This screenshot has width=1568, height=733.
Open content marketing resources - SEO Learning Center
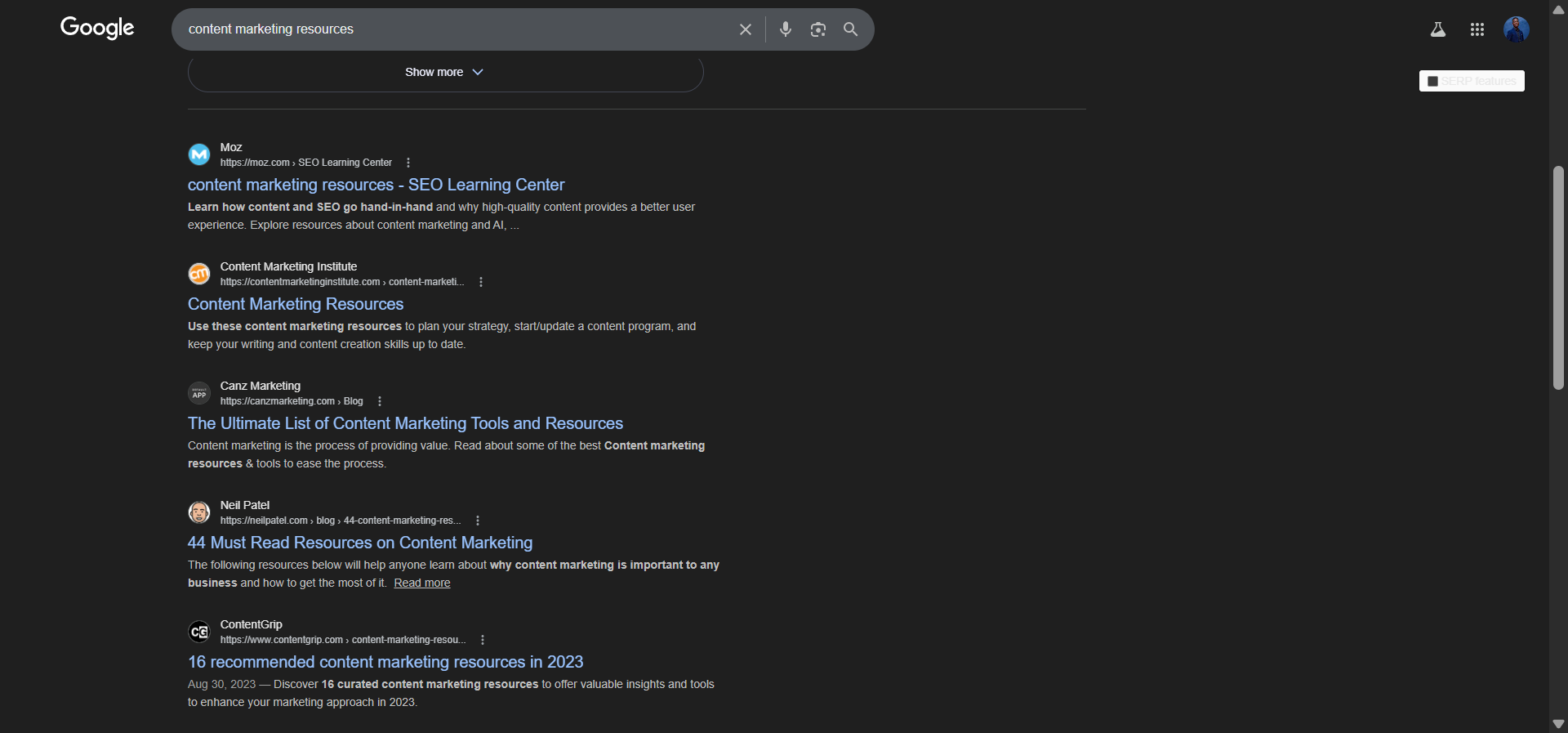(376, 185)
